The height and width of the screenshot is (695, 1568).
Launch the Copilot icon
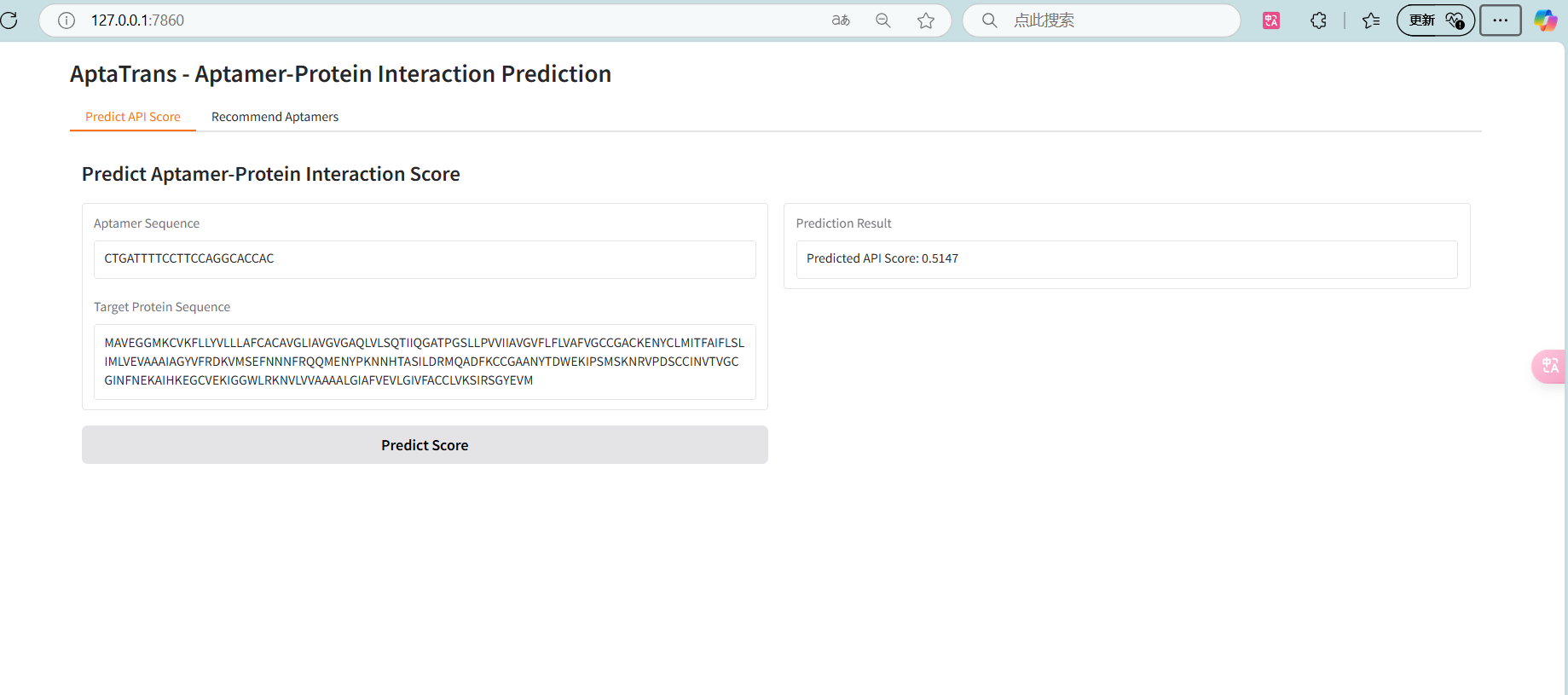(1545, 20)
